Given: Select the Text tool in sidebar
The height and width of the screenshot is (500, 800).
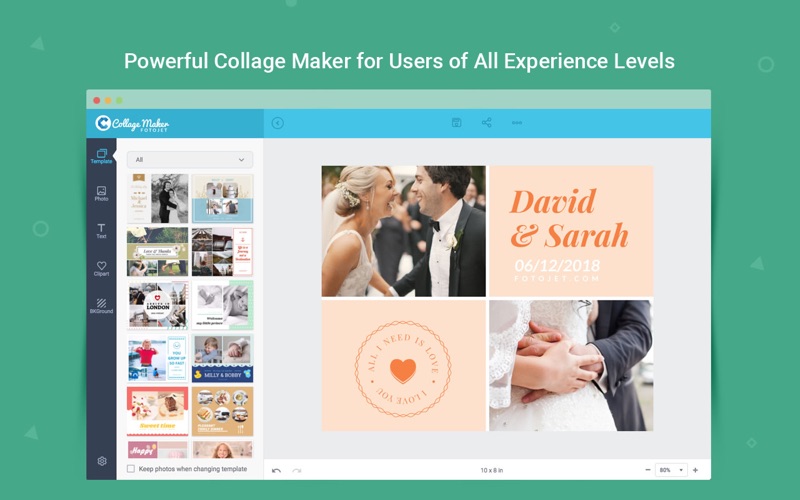Looking at the screenshot, I should click(x=101, y=231).
